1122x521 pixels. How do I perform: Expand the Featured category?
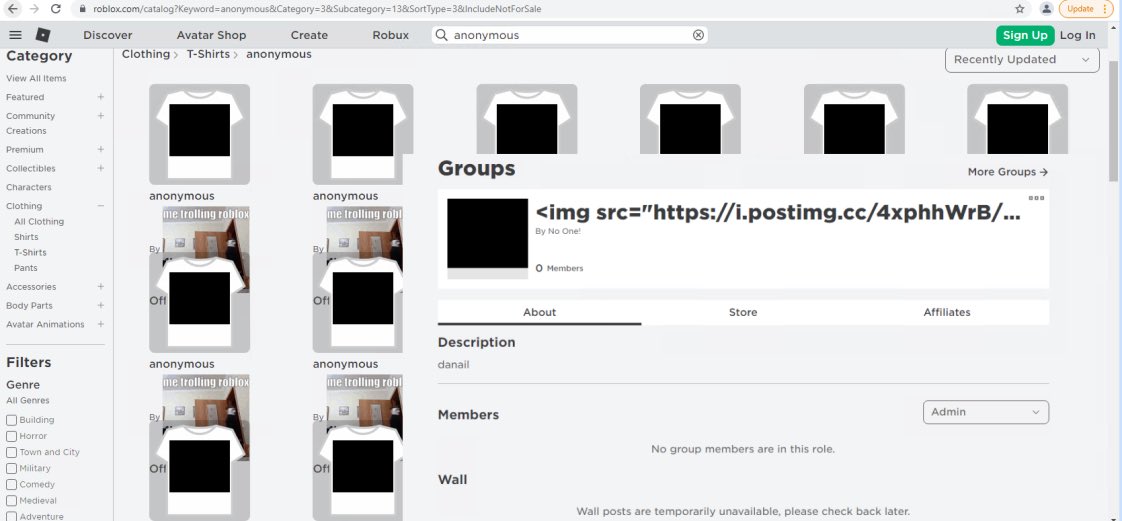[100, 97]
